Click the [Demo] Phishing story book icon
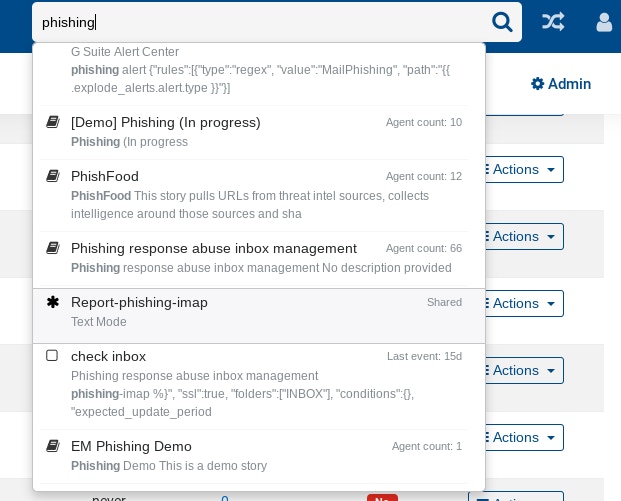This screenshot has width=621, height=501. click(x=53, y=122)
